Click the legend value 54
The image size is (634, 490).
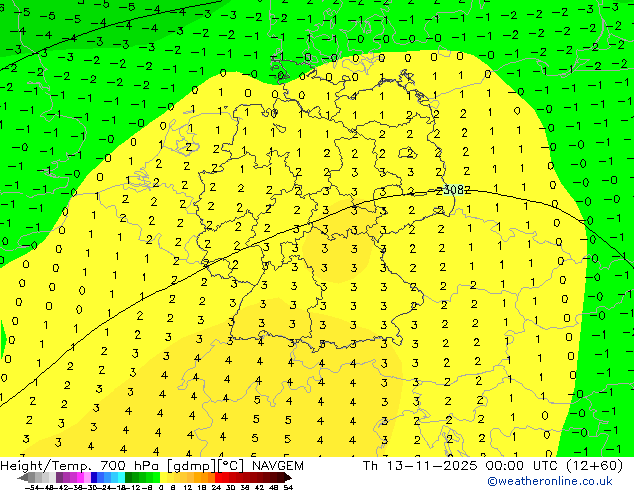pos(288,487)
